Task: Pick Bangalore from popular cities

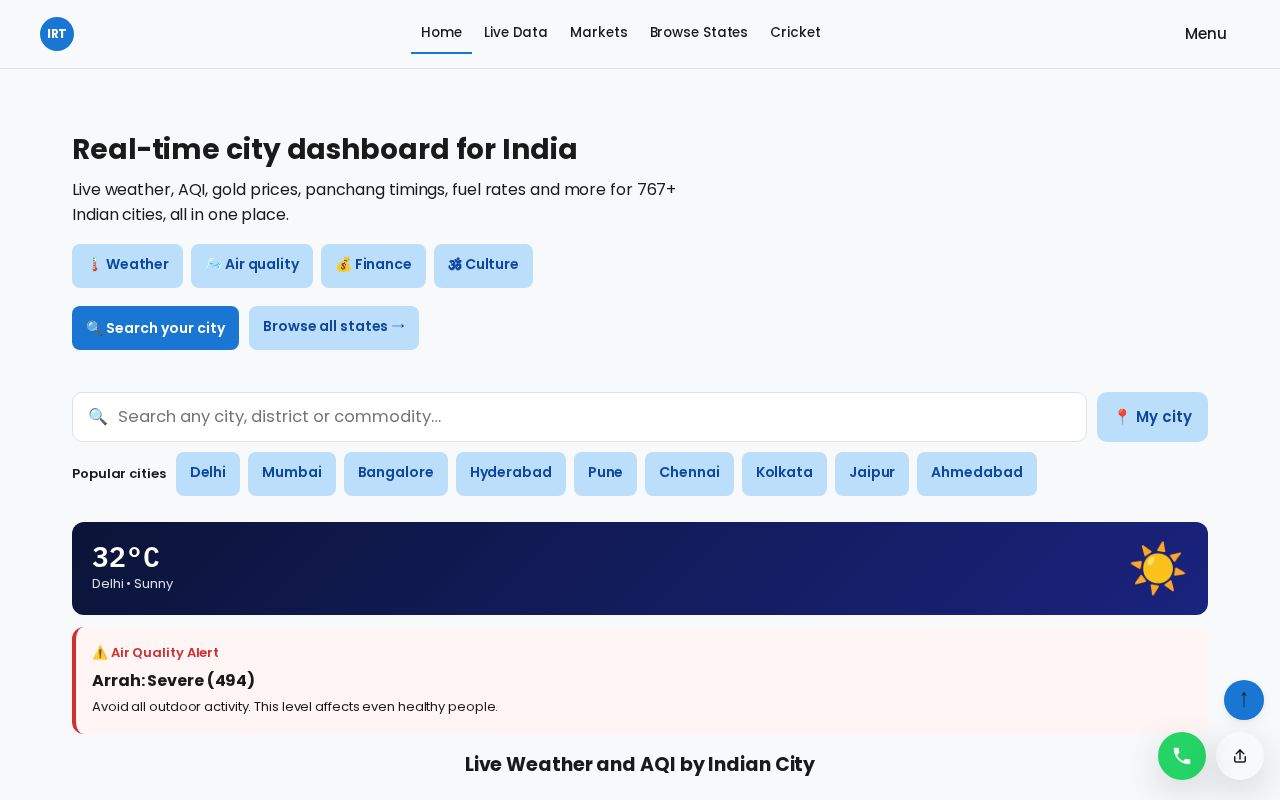Action: click(x=396, y=474)
